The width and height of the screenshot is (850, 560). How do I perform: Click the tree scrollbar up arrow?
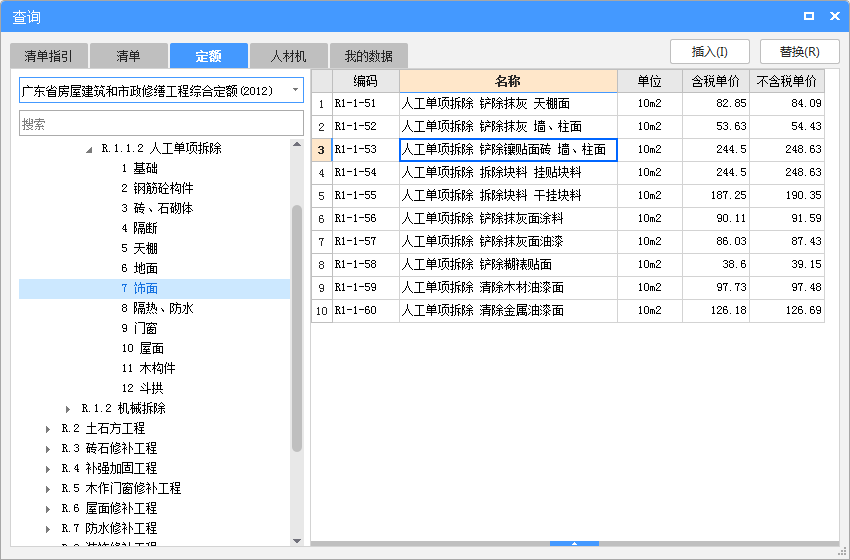click(297, 144)
